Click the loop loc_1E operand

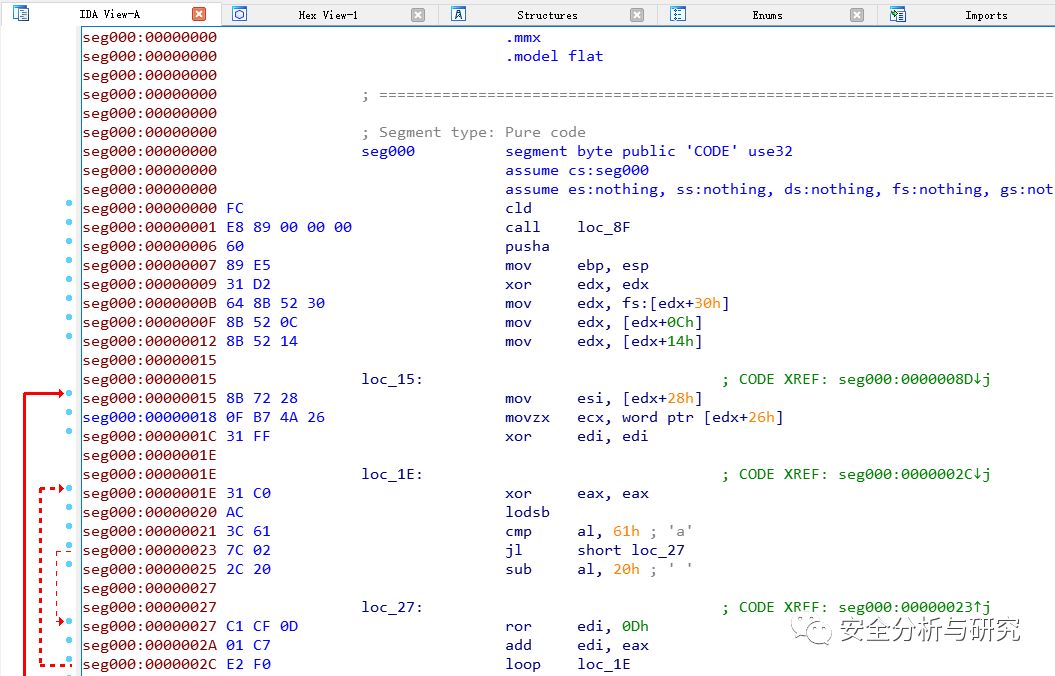604,664
